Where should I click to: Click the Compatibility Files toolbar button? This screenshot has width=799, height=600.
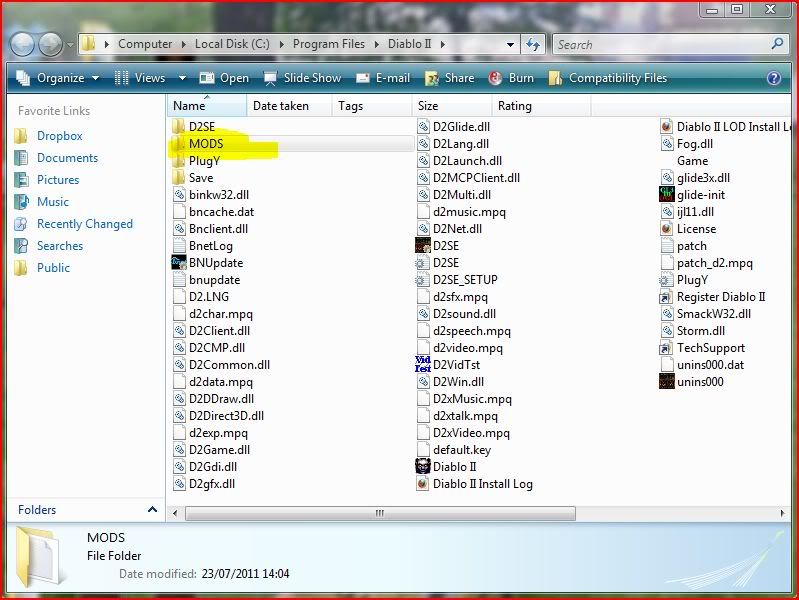[x=607, y=78]
